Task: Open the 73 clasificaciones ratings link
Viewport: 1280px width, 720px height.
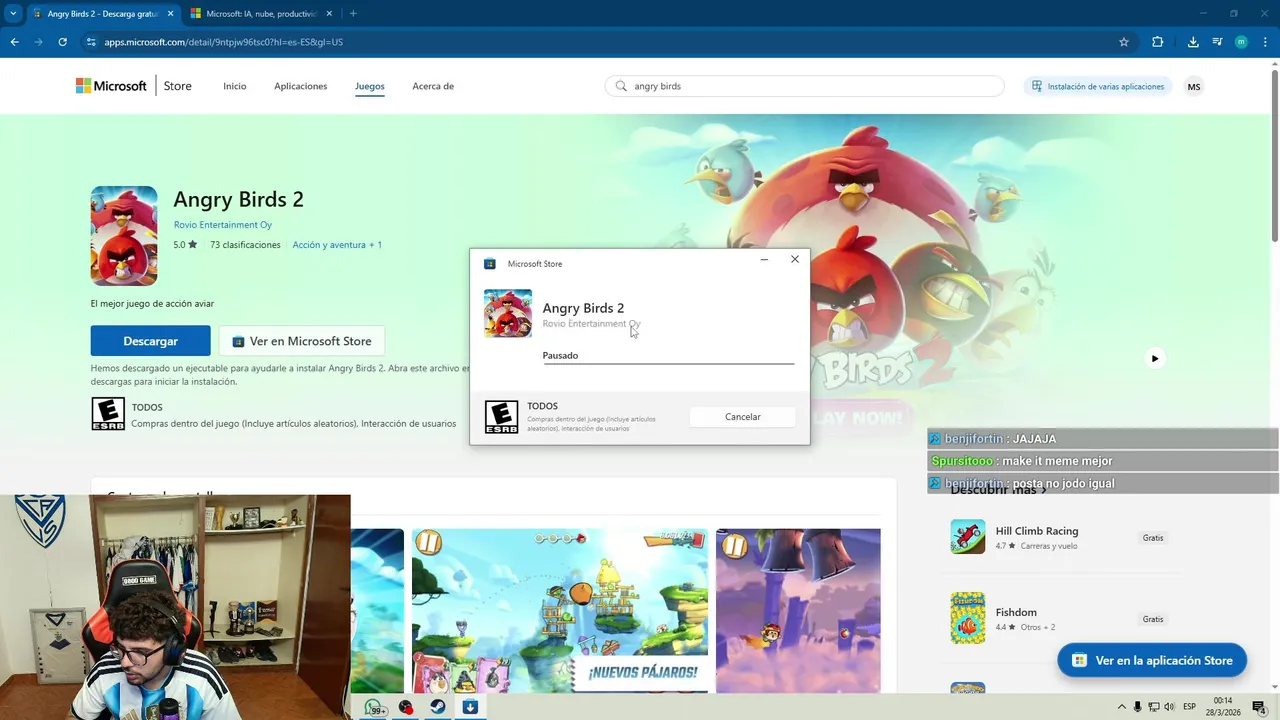Action: click(245, 245)
